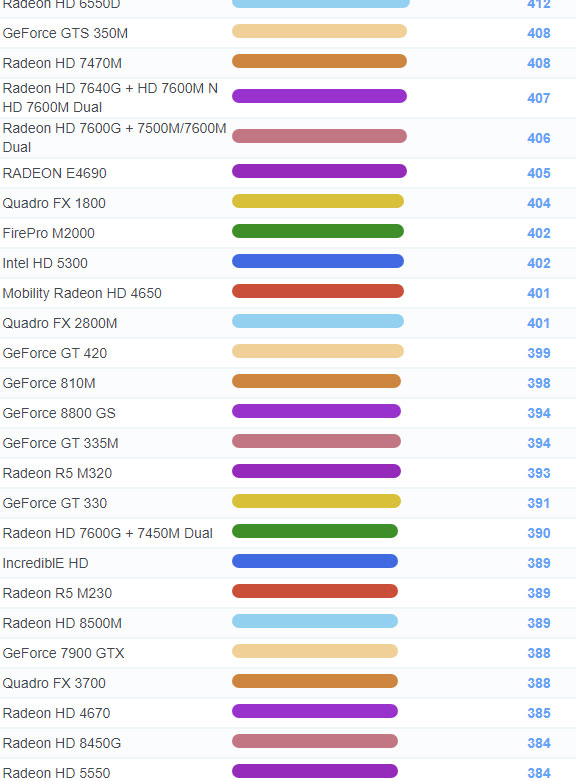Open Radeon R5 M320 entry
Screen dimensions: 576x781
[x=57, y=473]
